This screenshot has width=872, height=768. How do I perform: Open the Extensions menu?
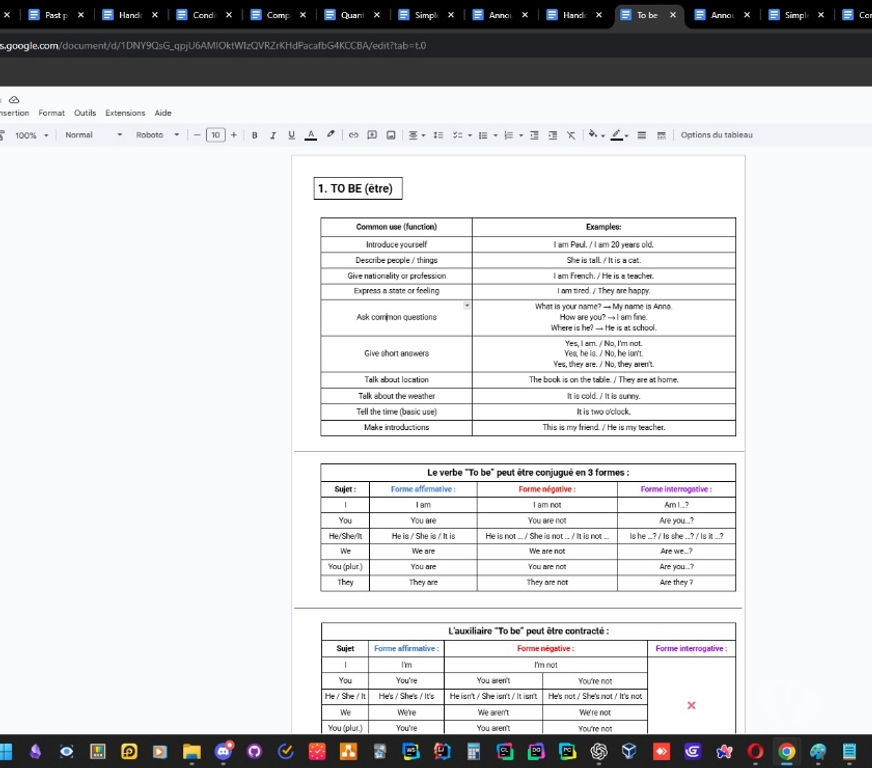tap(125, 113)
